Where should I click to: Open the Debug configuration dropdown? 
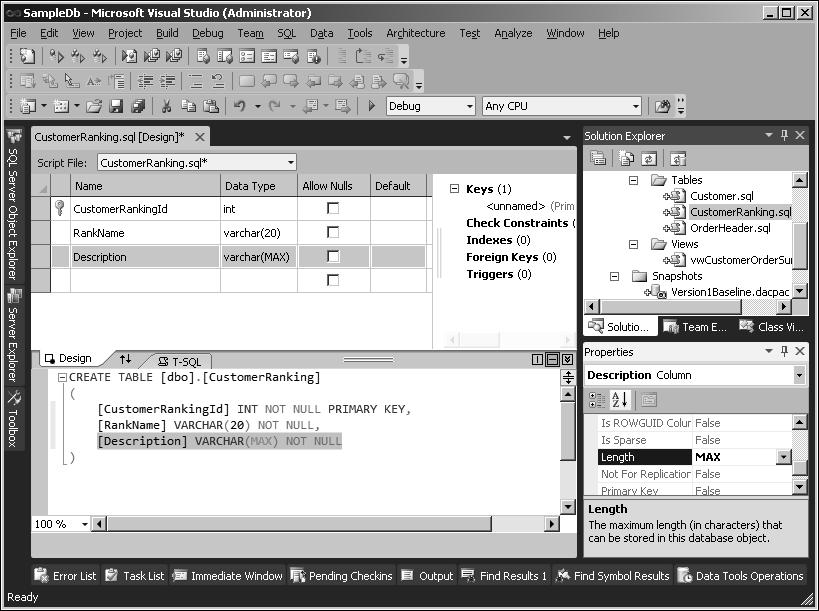coord(470,106)
